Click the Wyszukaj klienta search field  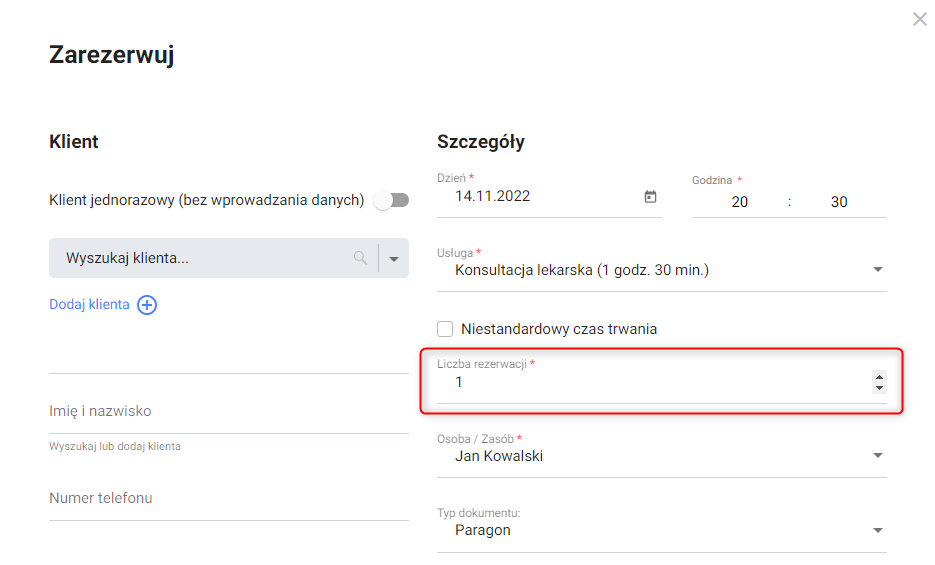[x=200, y=258]
